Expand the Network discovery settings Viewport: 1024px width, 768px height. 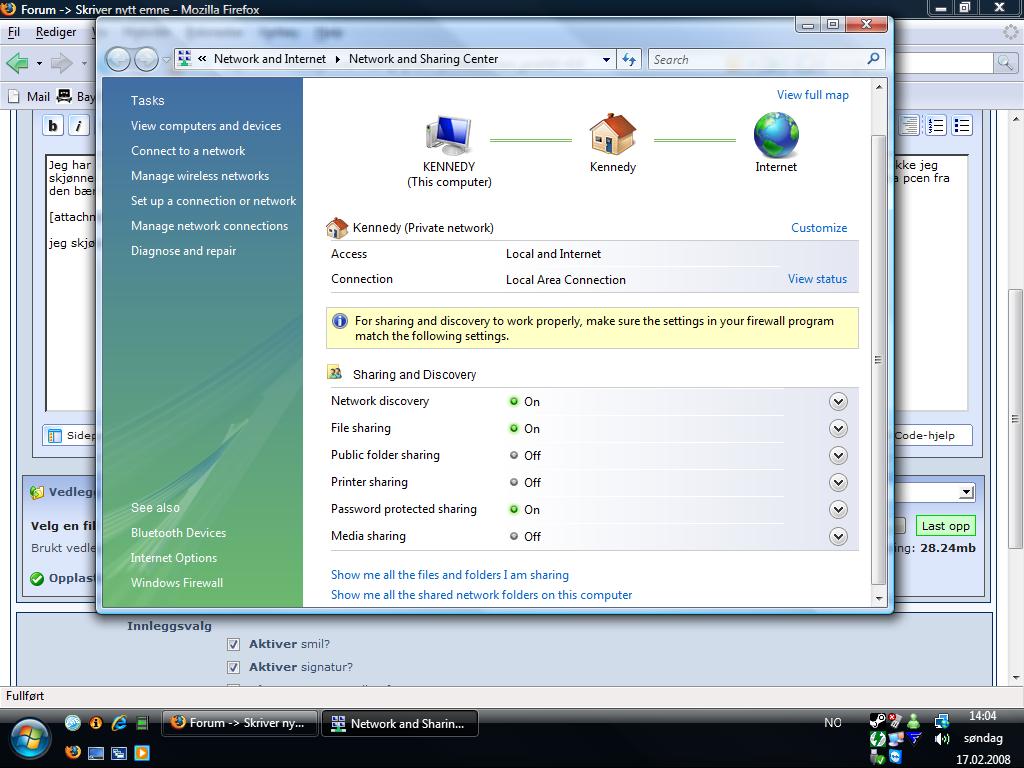[x=838, y=402]
